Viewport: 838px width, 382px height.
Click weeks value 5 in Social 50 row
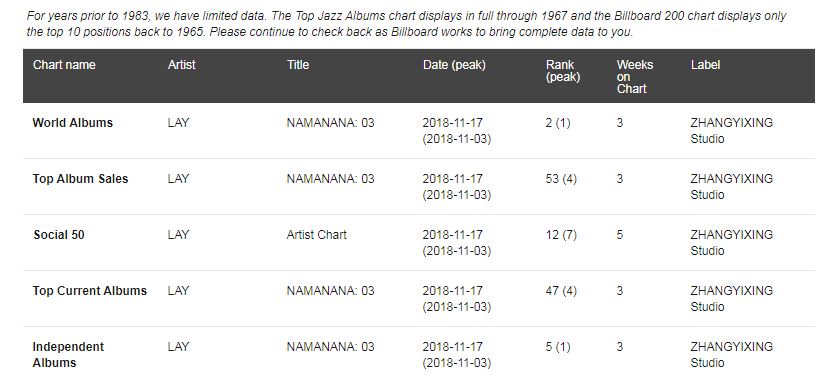[619, 235]
